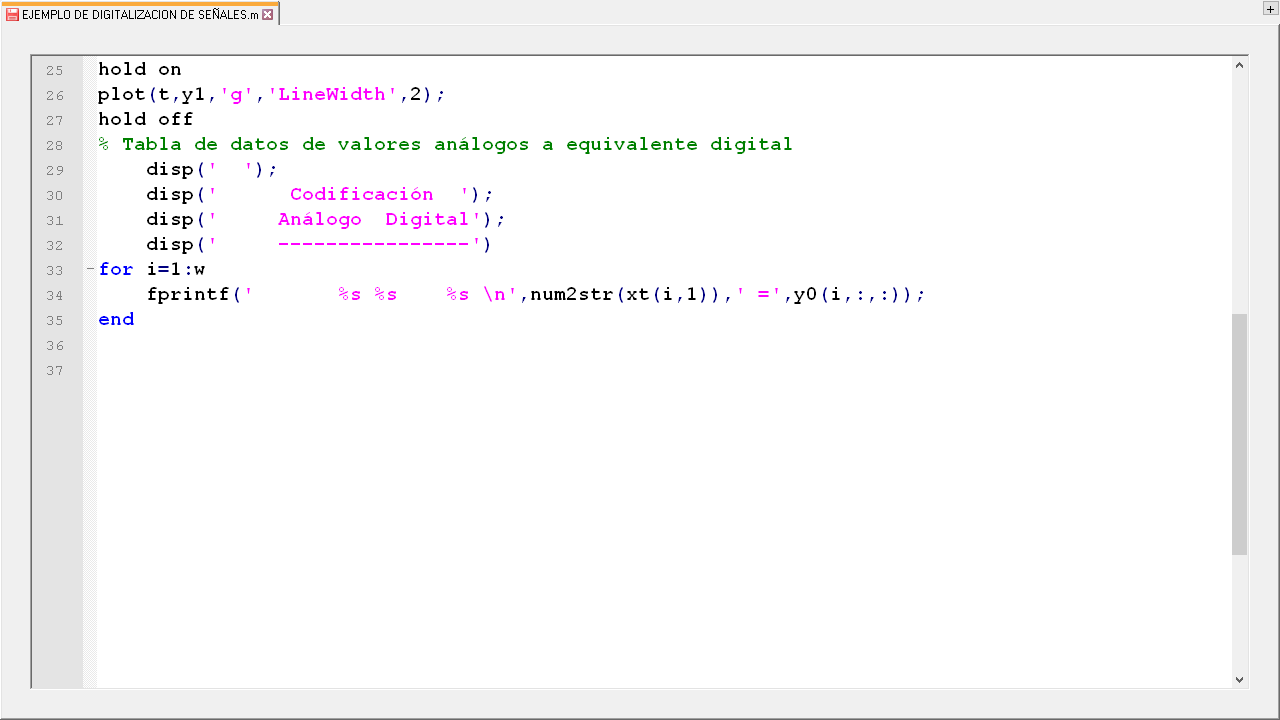Click the scrollbar track above the thumb
The height and width of the screenshot is (720, 1280).
click(x=1239, y=190)
